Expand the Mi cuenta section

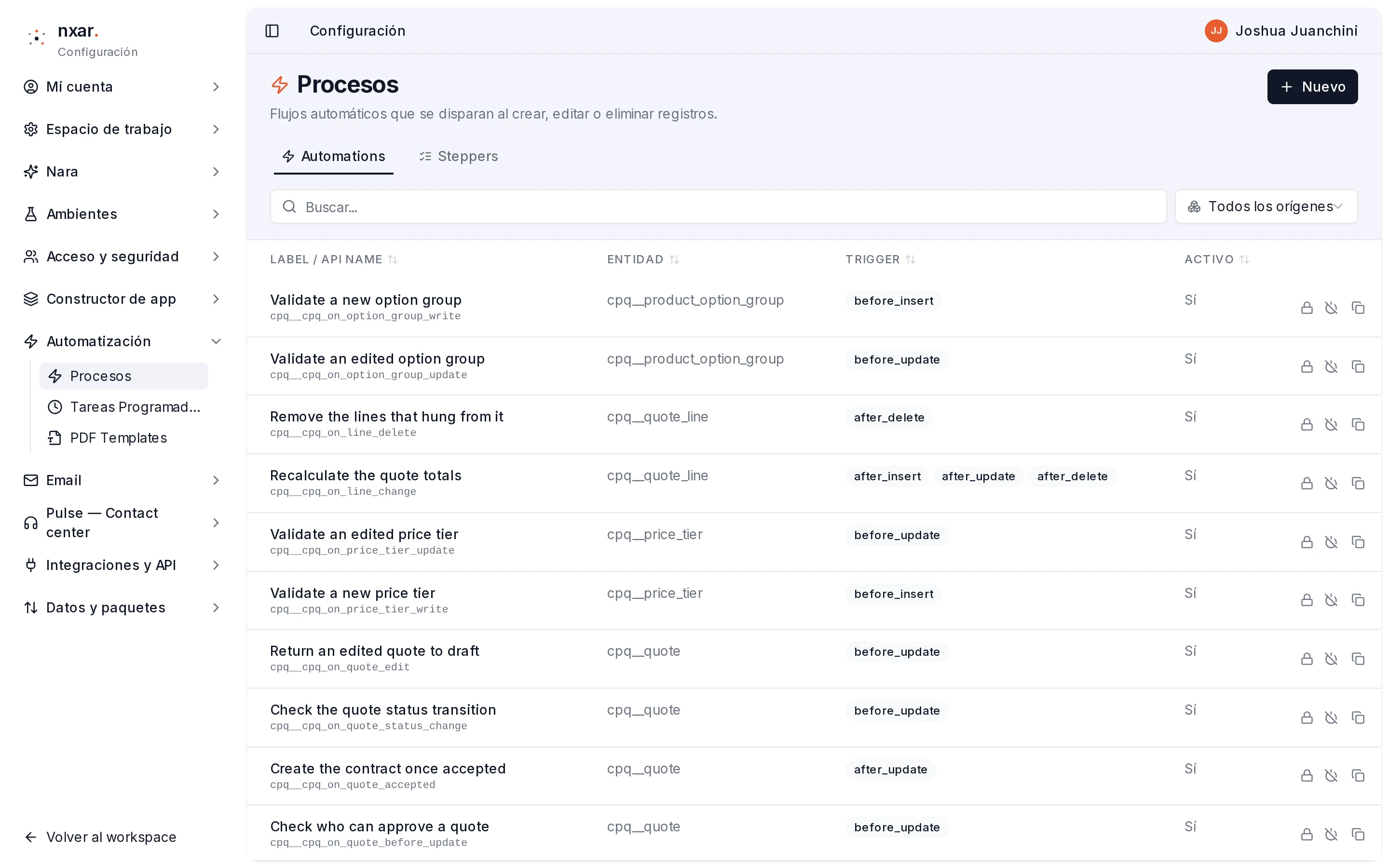(122, 87)
